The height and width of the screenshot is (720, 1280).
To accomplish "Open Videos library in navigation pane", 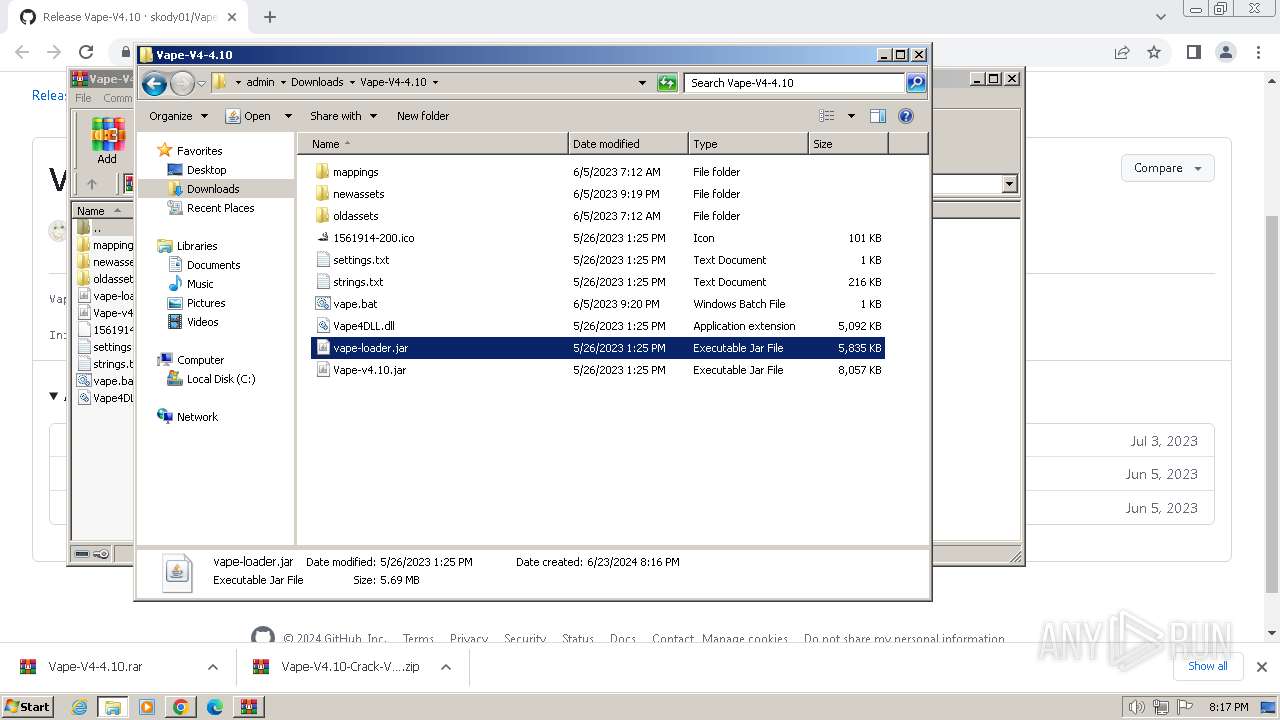I will (x=202, y=322).
